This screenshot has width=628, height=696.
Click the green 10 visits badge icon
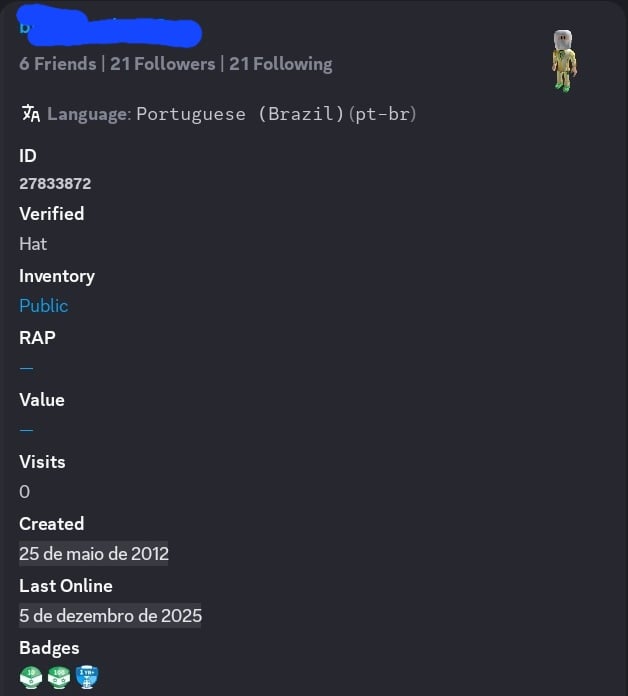[x=32, y=677]
